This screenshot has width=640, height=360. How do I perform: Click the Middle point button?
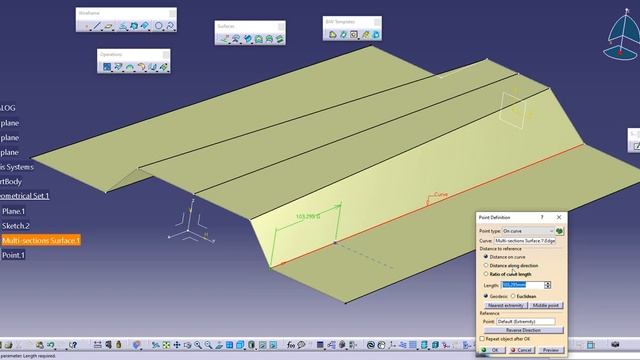coord(546,305)
